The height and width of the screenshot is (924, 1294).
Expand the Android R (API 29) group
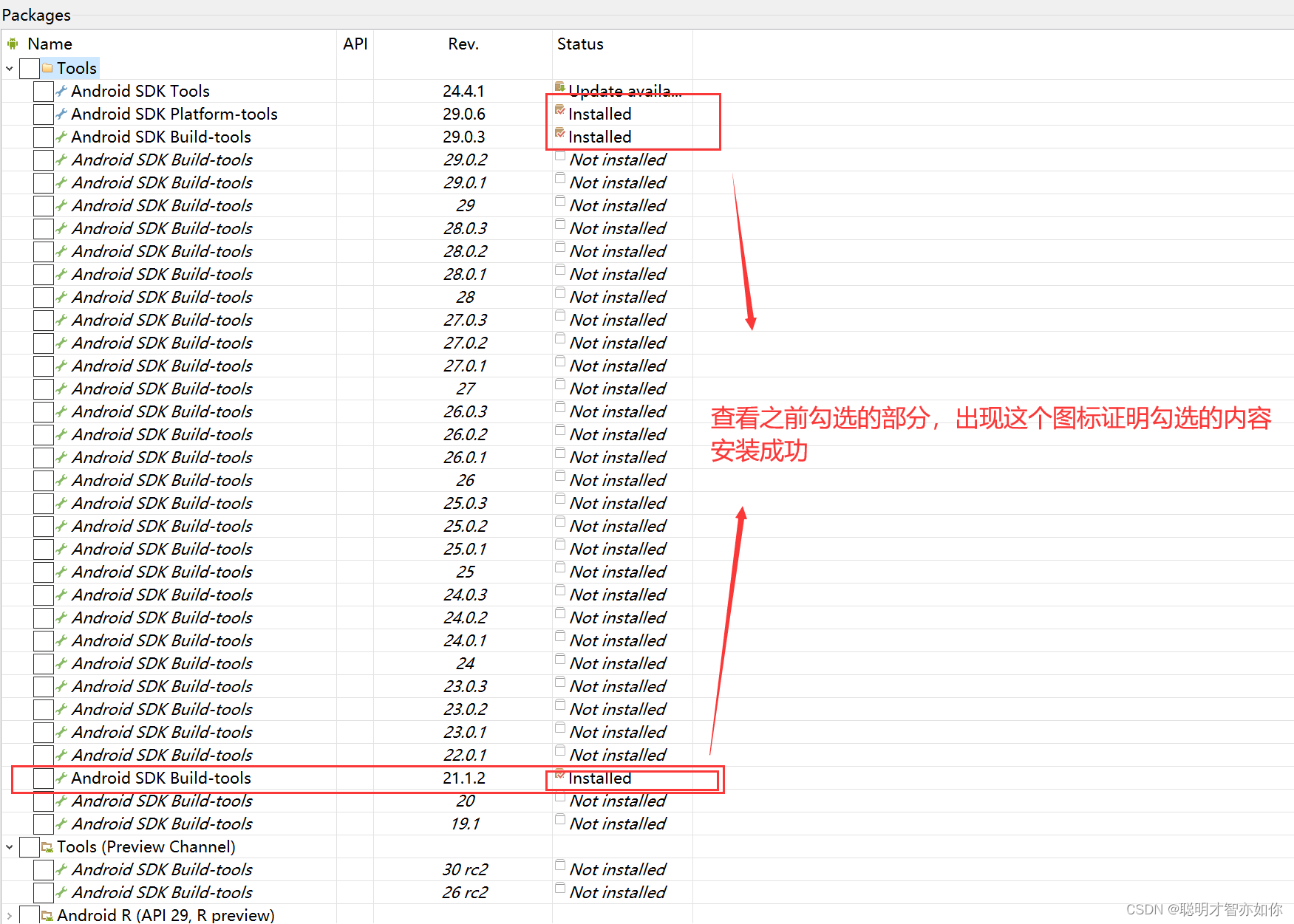coord(10,916)
